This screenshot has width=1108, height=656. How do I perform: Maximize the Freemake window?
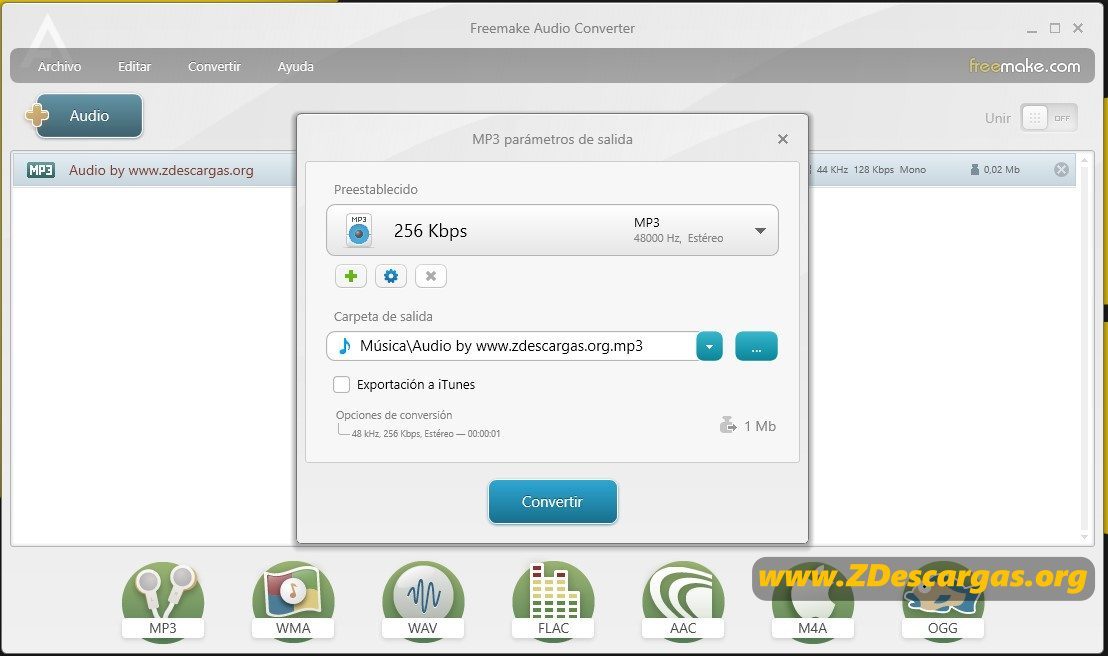coord(1055,28)
